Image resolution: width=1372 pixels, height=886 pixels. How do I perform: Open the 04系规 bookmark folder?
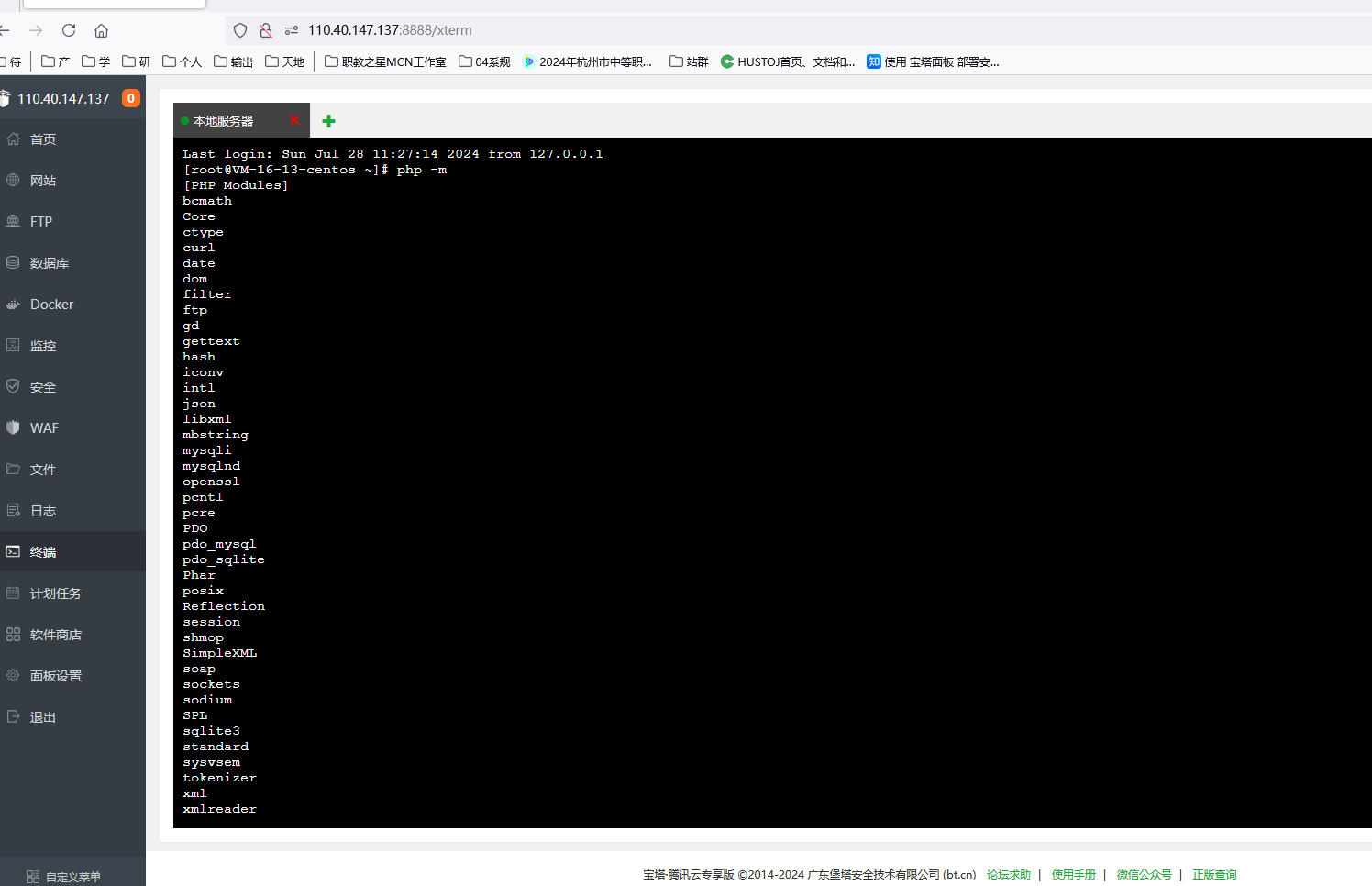click(484, 61)
